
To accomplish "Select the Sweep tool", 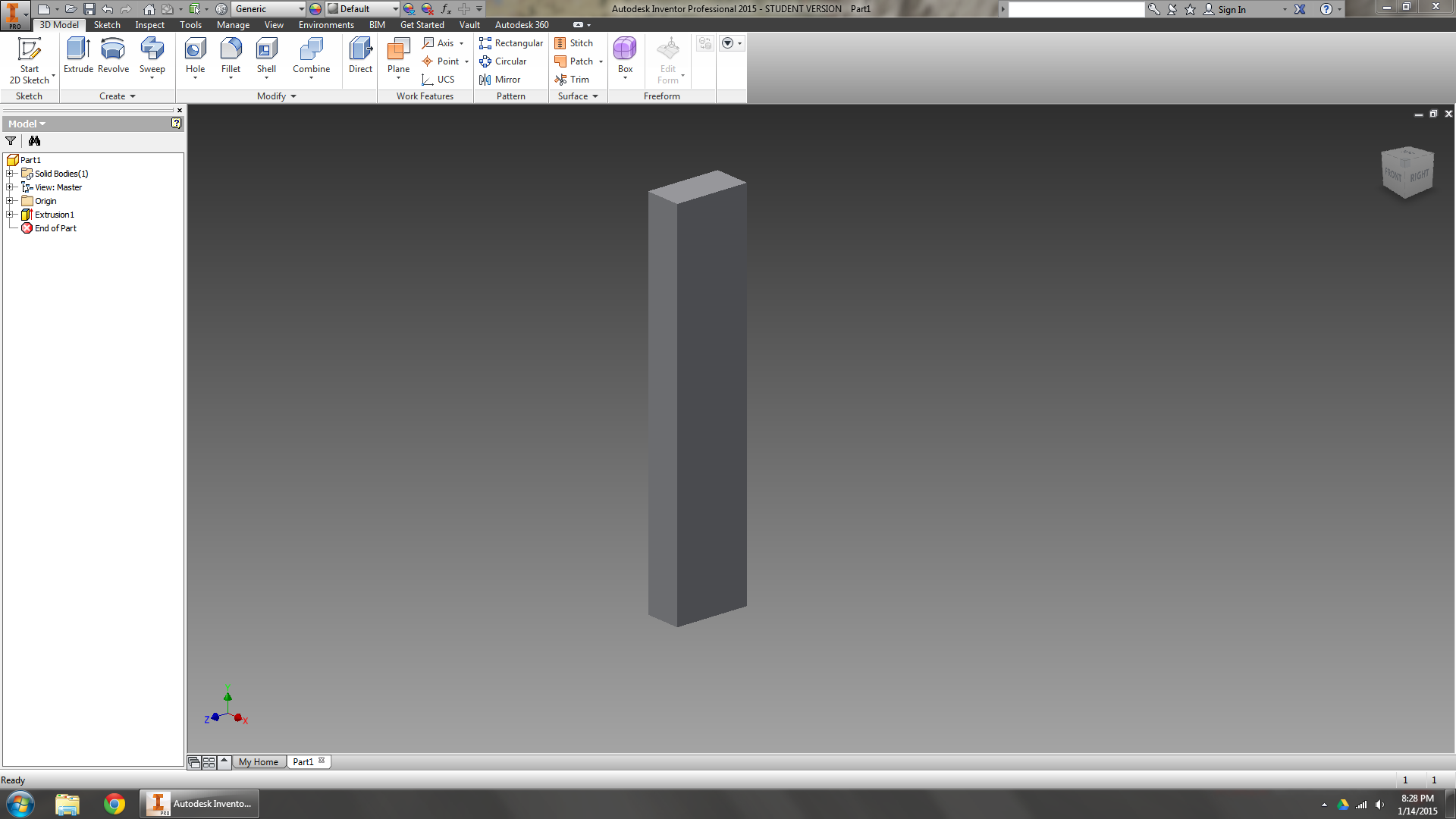I will pyautogui.click(x=152, y=57).
